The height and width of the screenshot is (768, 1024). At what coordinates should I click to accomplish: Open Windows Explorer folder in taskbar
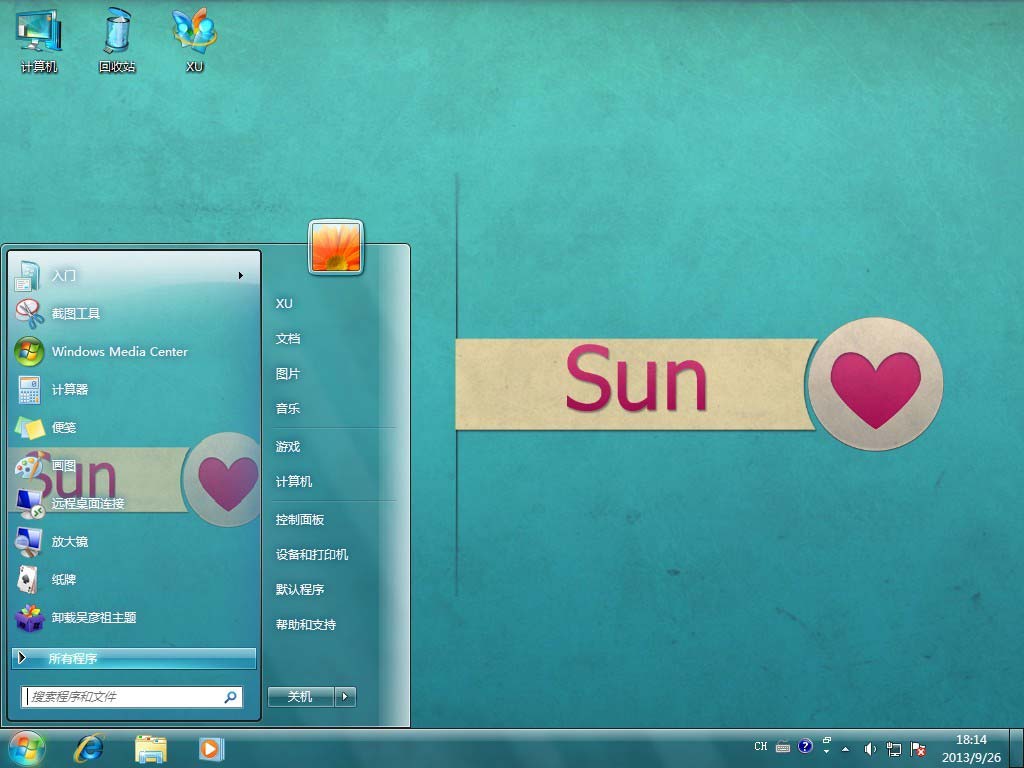(151, 748)
